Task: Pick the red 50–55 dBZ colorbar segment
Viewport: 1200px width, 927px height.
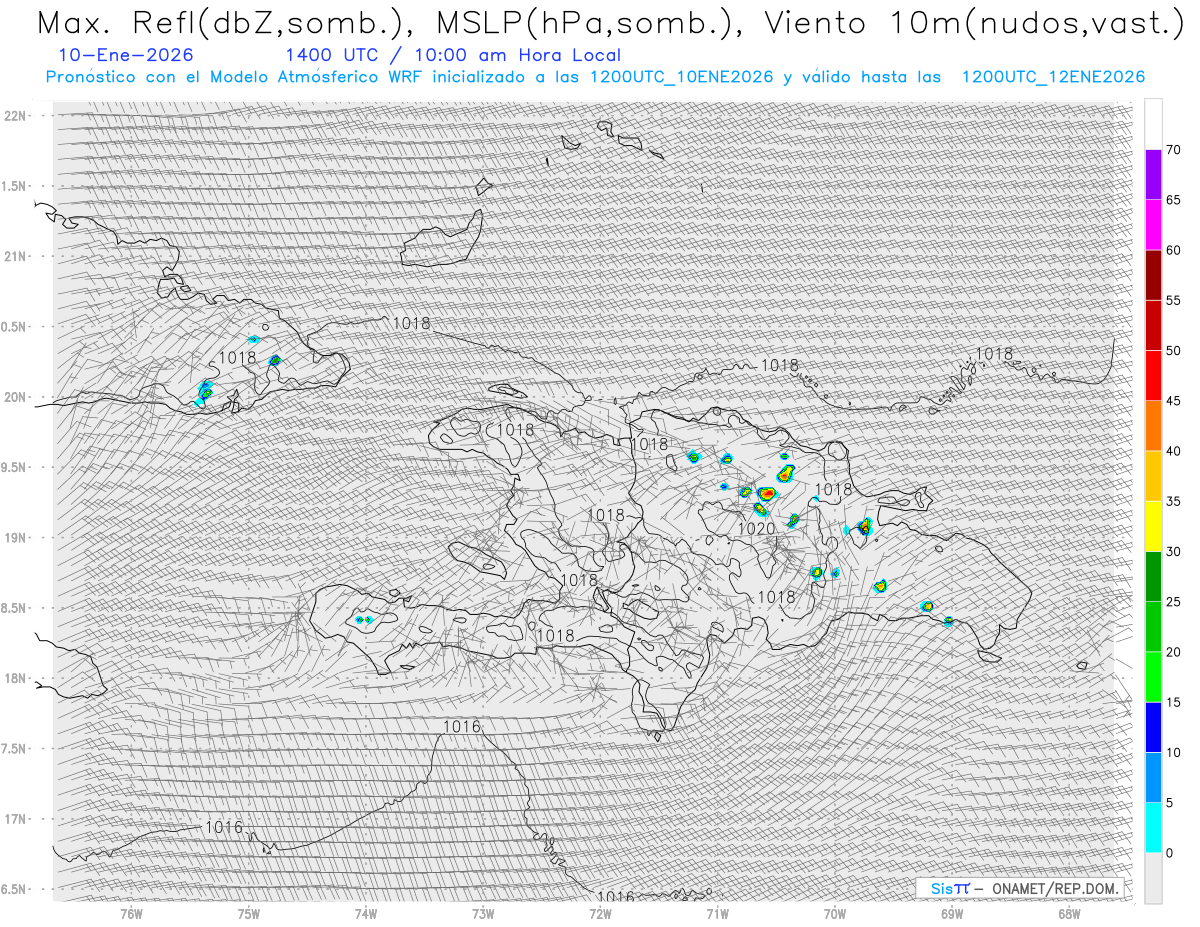Action: tap(1153, 325)
